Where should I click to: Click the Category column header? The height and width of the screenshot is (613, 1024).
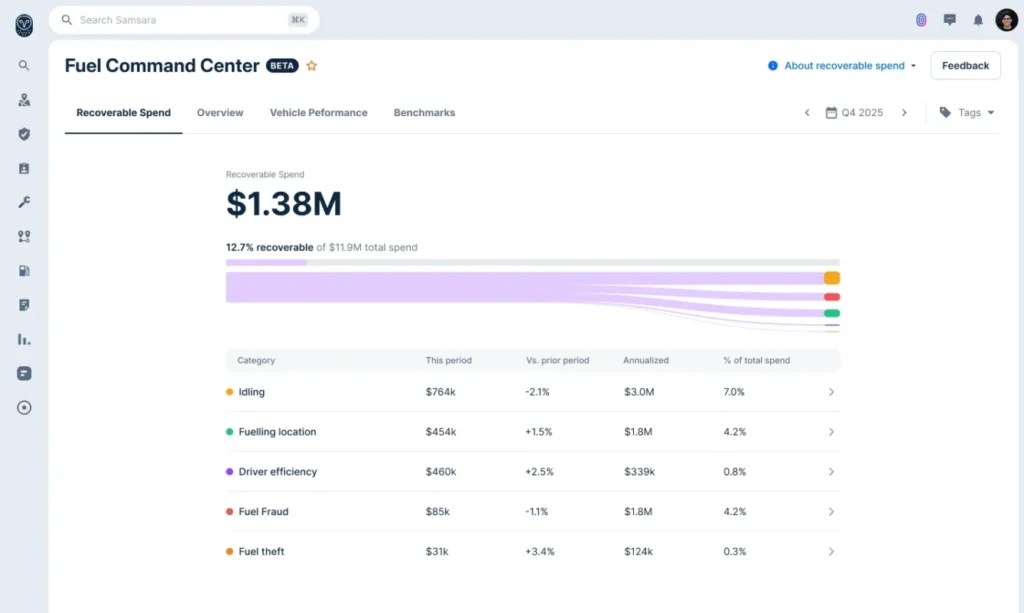click(256, 360)
